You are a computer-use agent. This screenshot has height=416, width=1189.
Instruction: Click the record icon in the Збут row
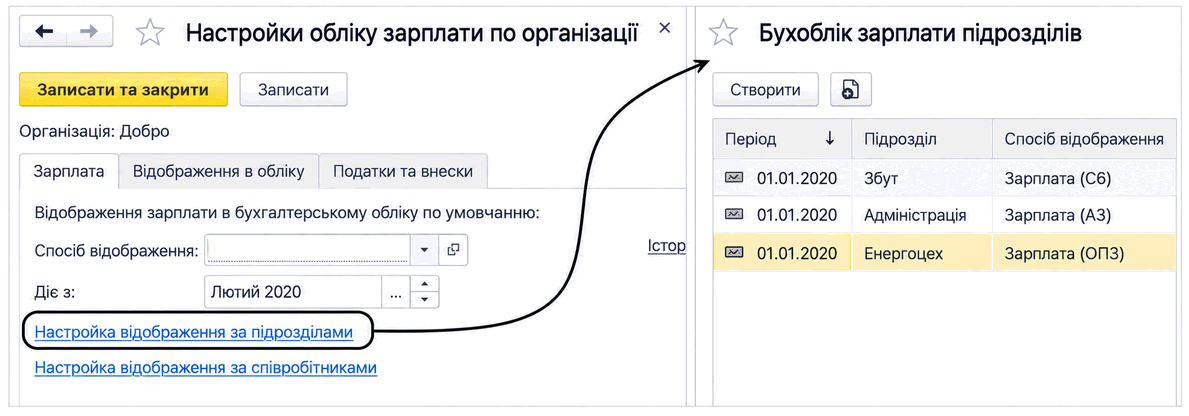coord(733,178)
